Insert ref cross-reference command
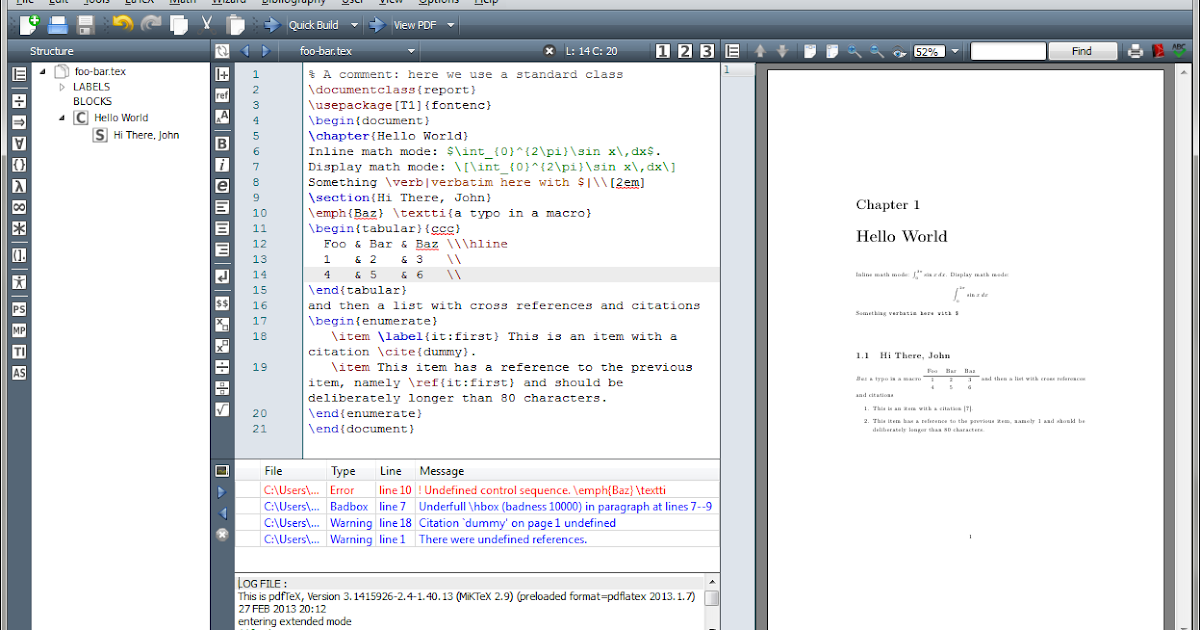 click(222, 95)
